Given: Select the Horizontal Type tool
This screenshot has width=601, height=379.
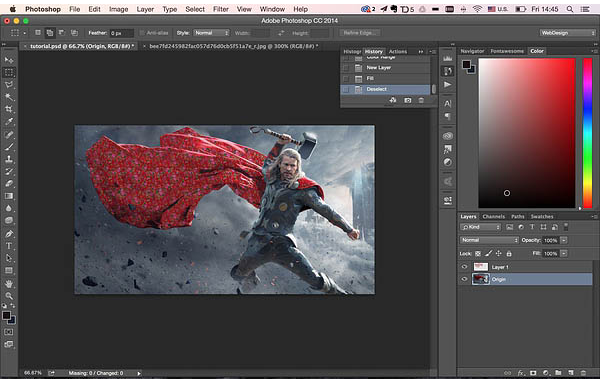Looking at the screenshot, I should (x=9, y=246).
